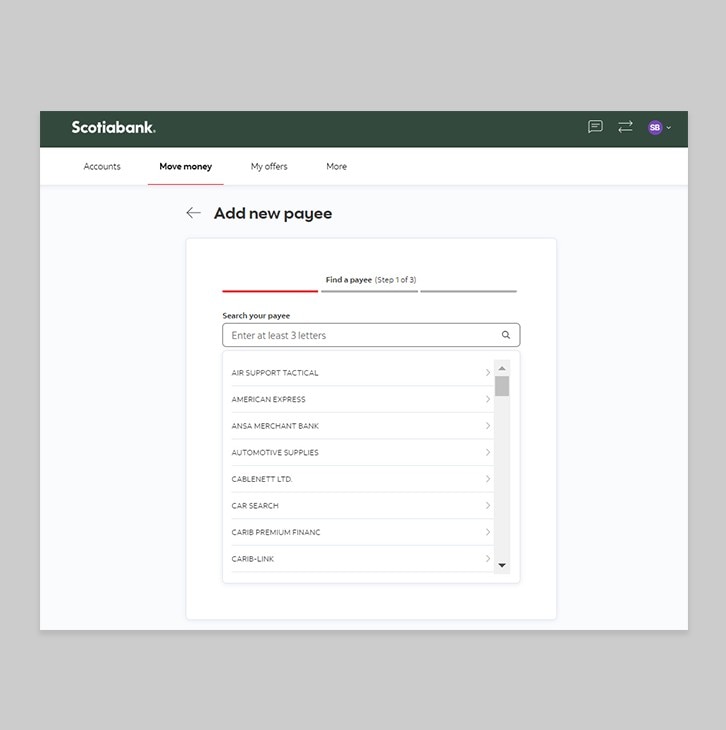Click chevron next to CARIB PREMIUM FINANC

[488, 532]
